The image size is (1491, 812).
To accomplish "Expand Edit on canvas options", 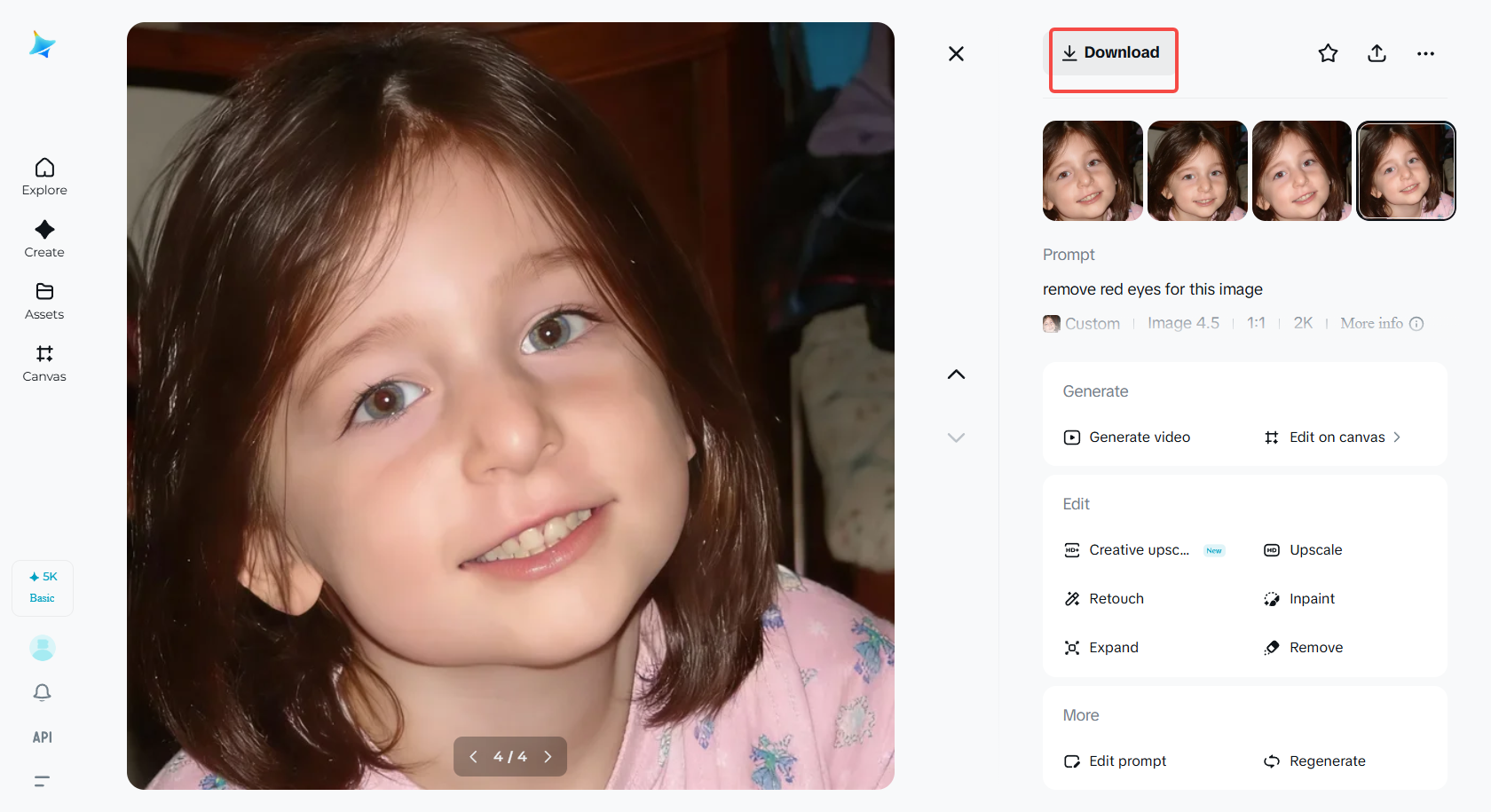I will pyautogui.click(x=1337, y=437).
